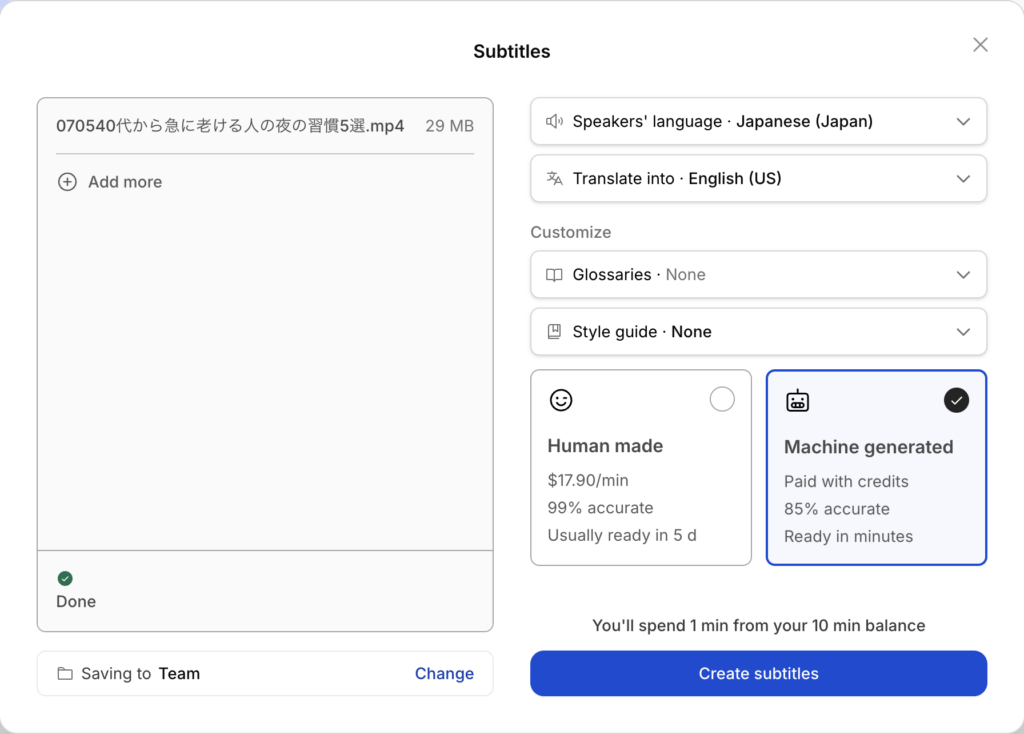The image size is (1024, 734).
Task: Click the folder icon beside Saving to
Action: point(65,673)
